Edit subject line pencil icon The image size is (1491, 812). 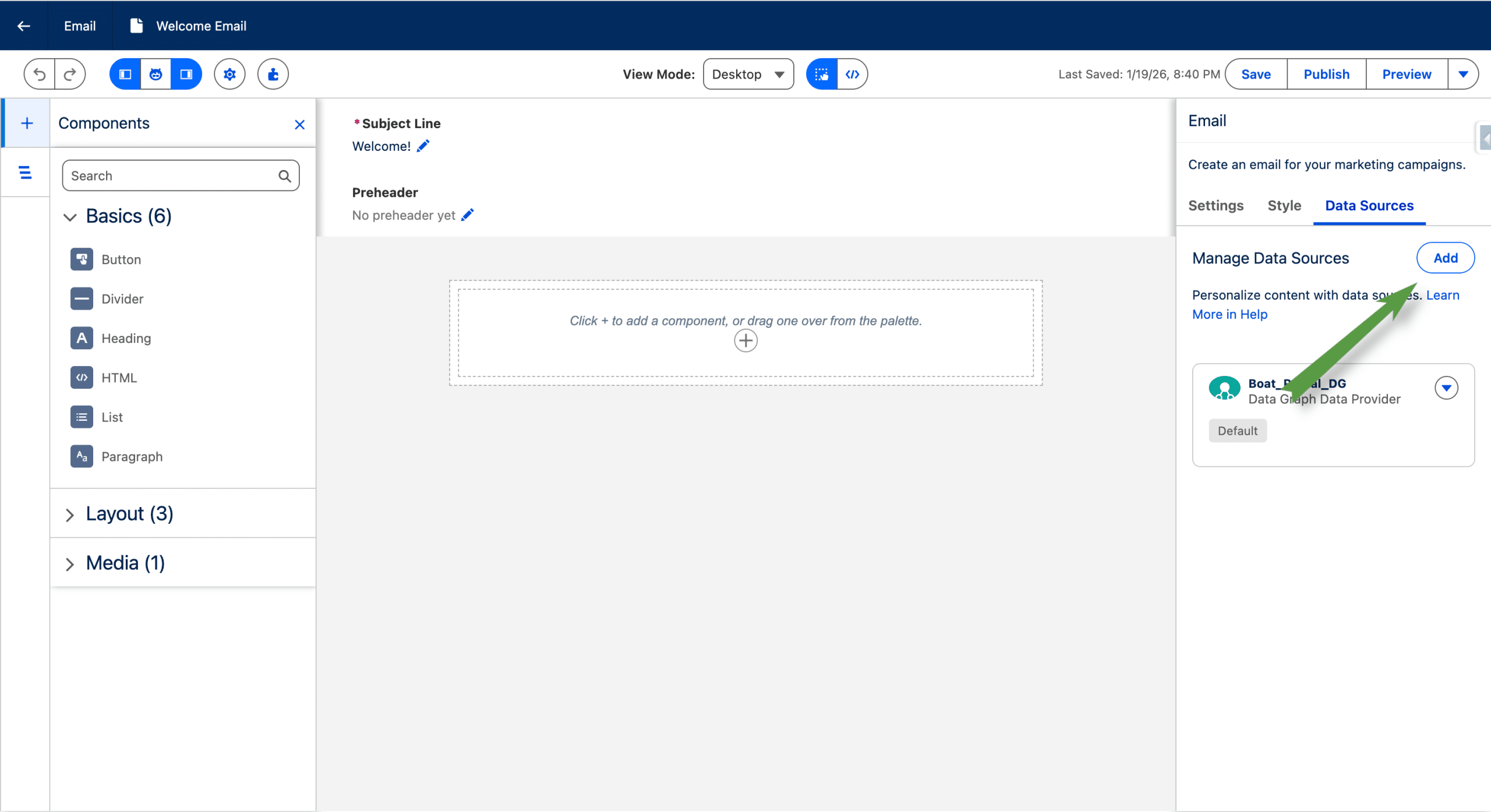pyautogui.click(x=423, y=146)
